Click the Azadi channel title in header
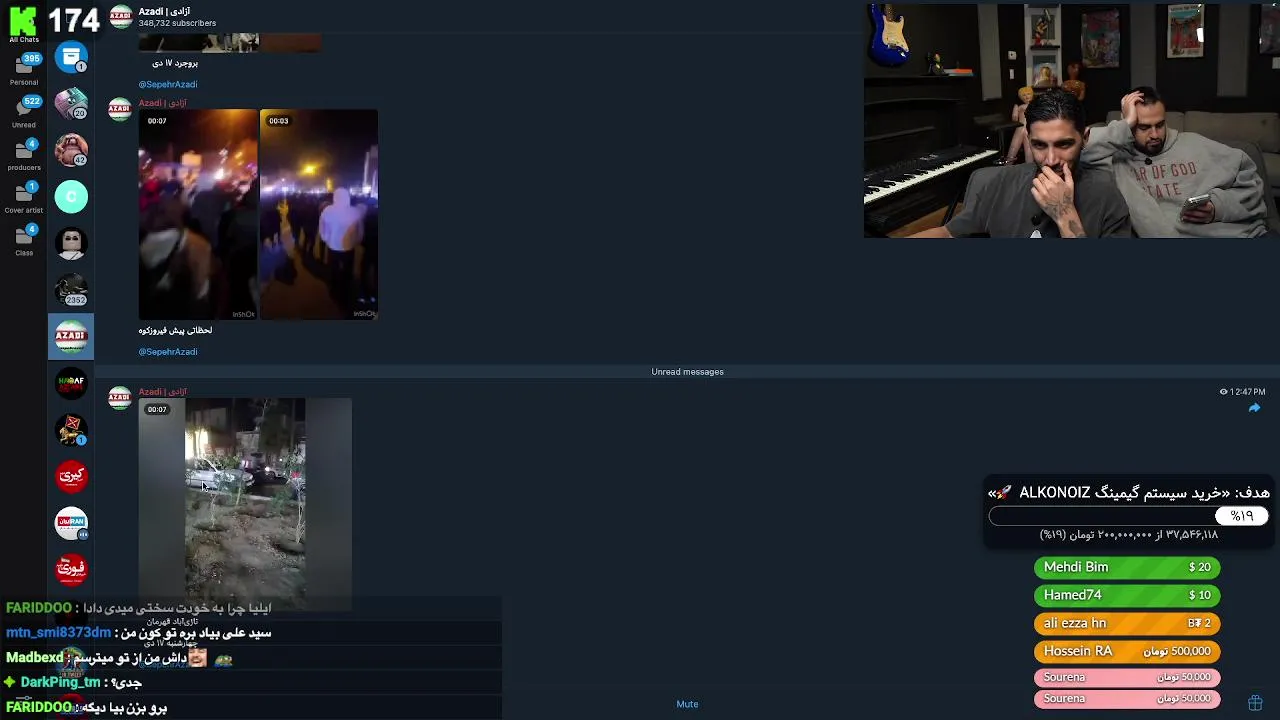The width and height of the screenshot is (1280, 720). 164,11
